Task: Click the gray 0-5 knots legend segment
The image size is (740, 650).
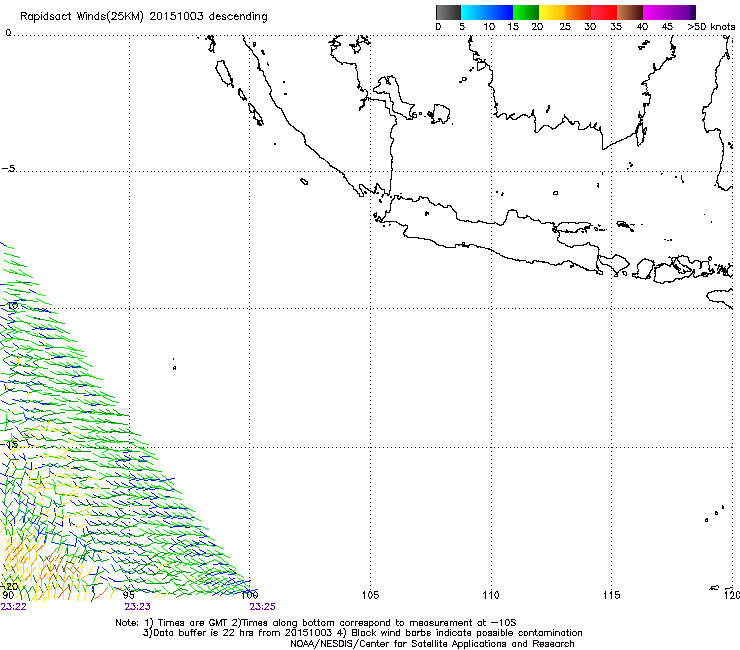Action: [x=448, y=12]
